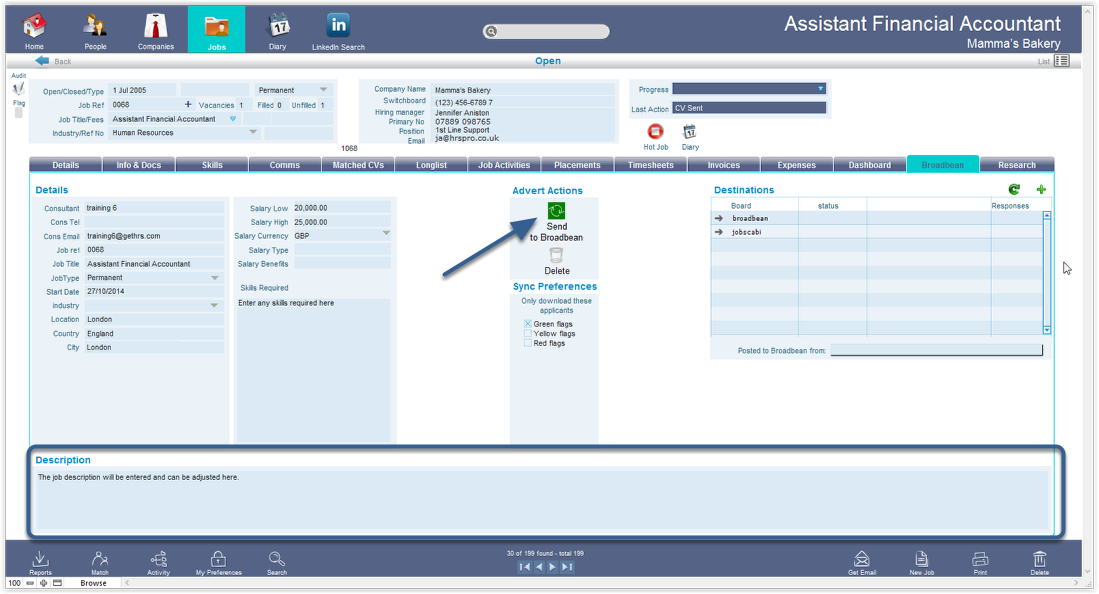Click the Delete advert trash icon
1099x594 pixels.
click(557, 255)
